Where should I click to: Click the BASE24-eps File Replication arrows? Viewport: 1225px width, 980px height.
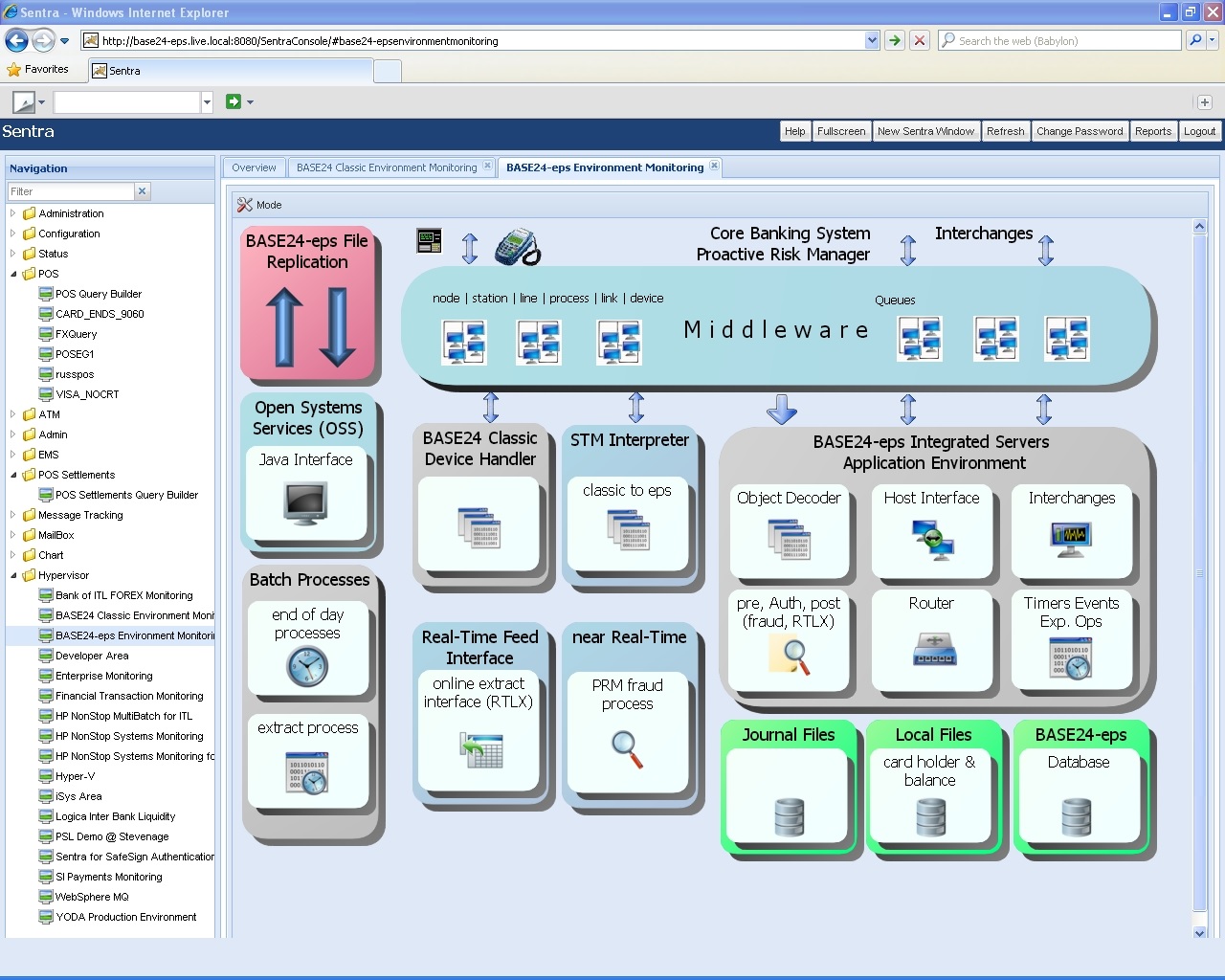tap(310, 329)
